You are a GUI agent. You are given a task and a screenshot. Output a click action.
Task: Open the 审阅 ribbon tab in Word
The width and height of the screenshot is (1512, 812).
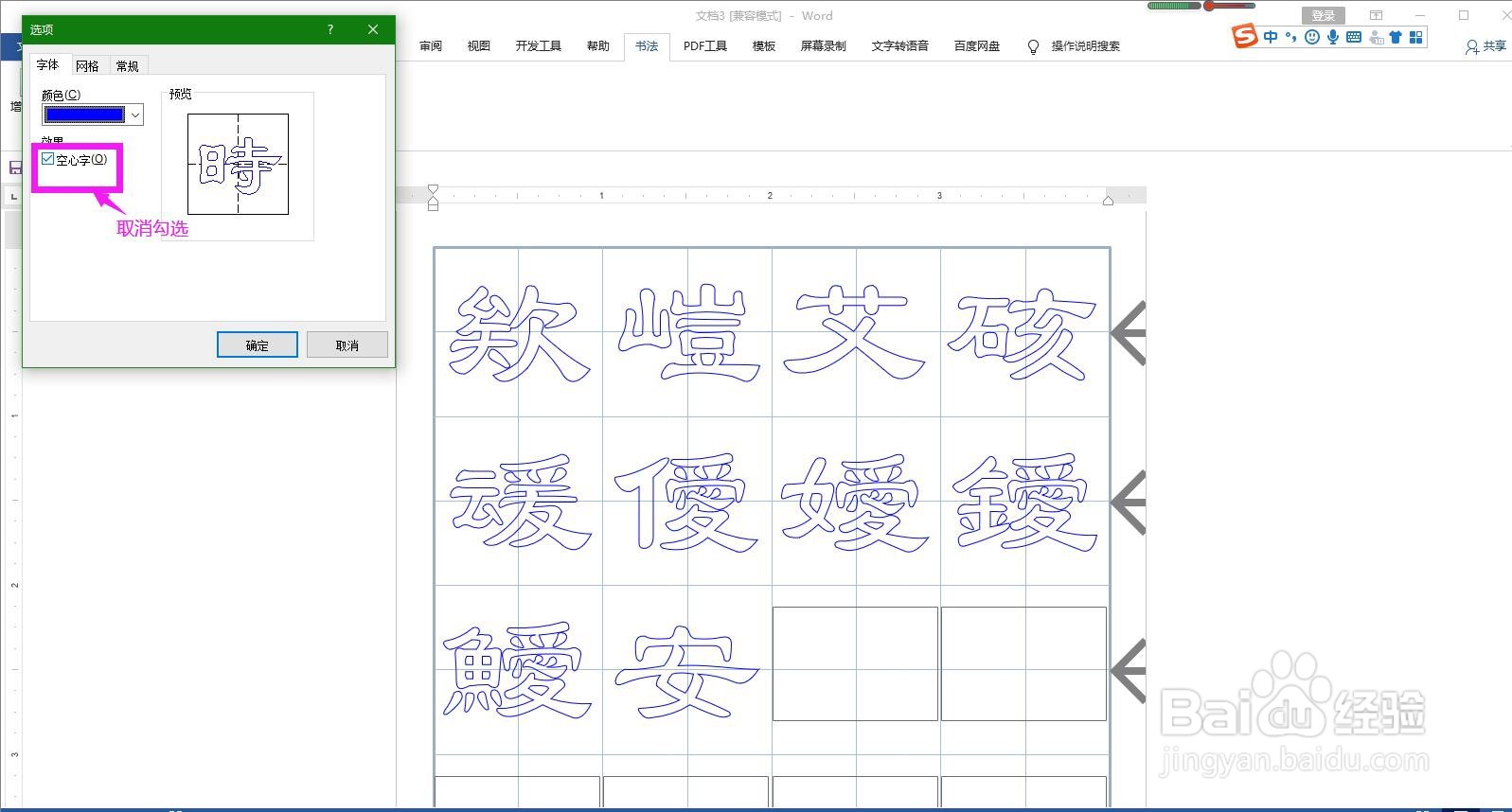[x=431, y=45]
